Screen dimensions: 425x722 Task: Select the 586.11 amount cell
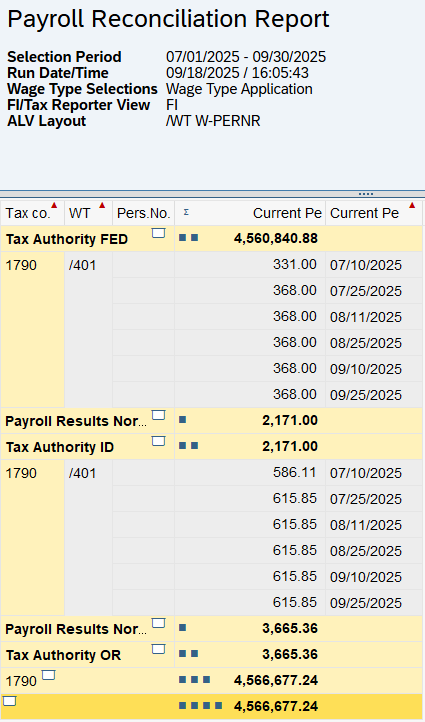point(250,472)
